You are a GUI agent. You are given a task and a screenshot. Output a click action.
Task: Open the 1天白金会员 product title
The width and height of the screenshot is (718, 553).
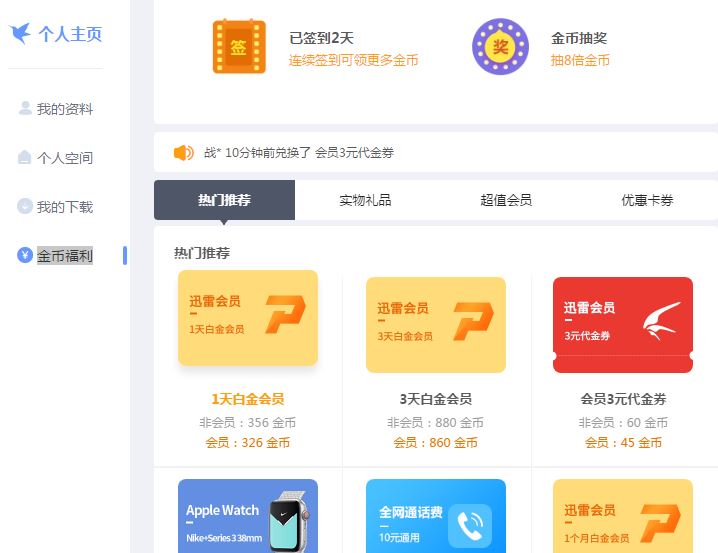click(247, 399)
